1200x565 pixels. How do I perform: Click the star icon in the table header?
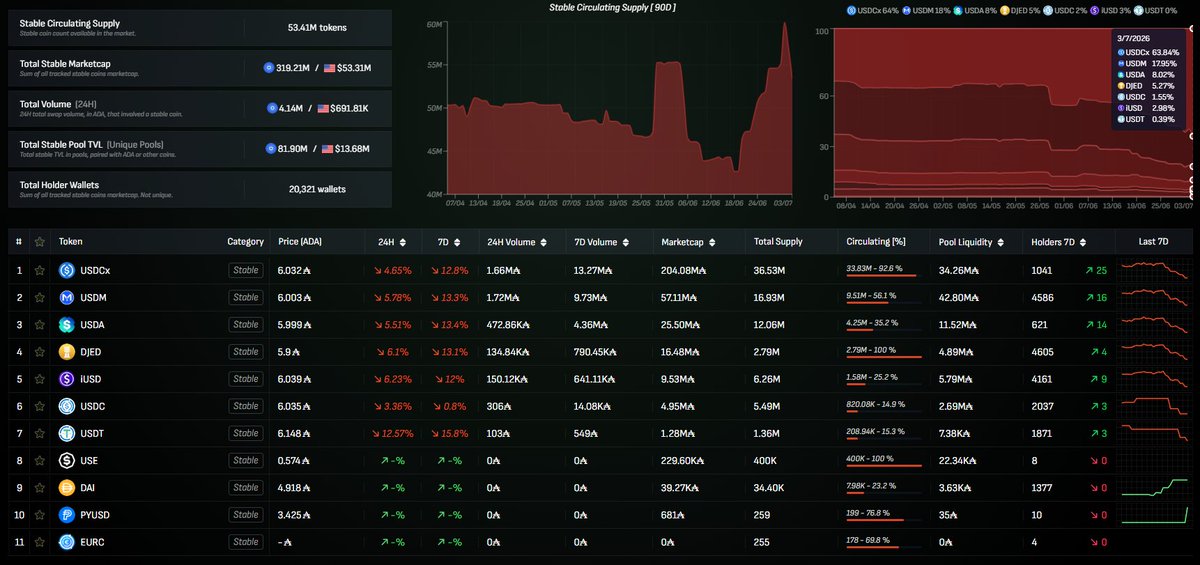point(40,241)
